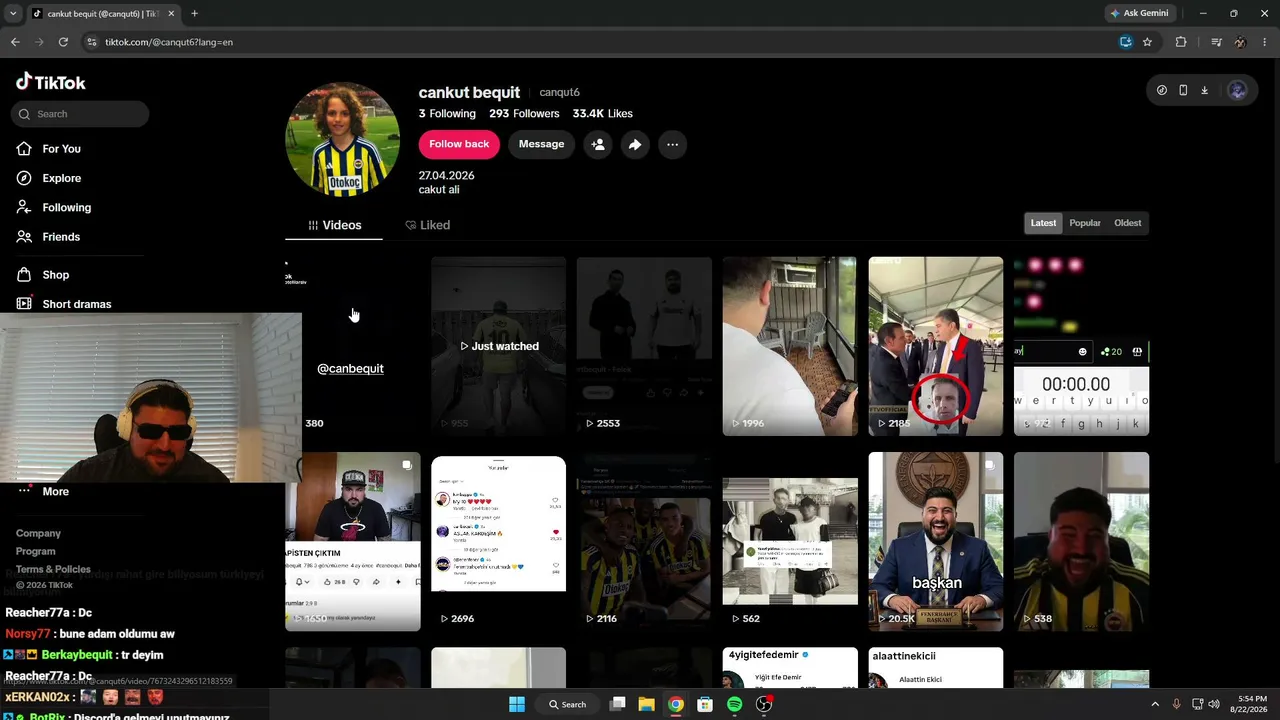Screen dimensions: 1280x720
Task: Sort videos by Oldest
Action: click(x=1127, y=223)
